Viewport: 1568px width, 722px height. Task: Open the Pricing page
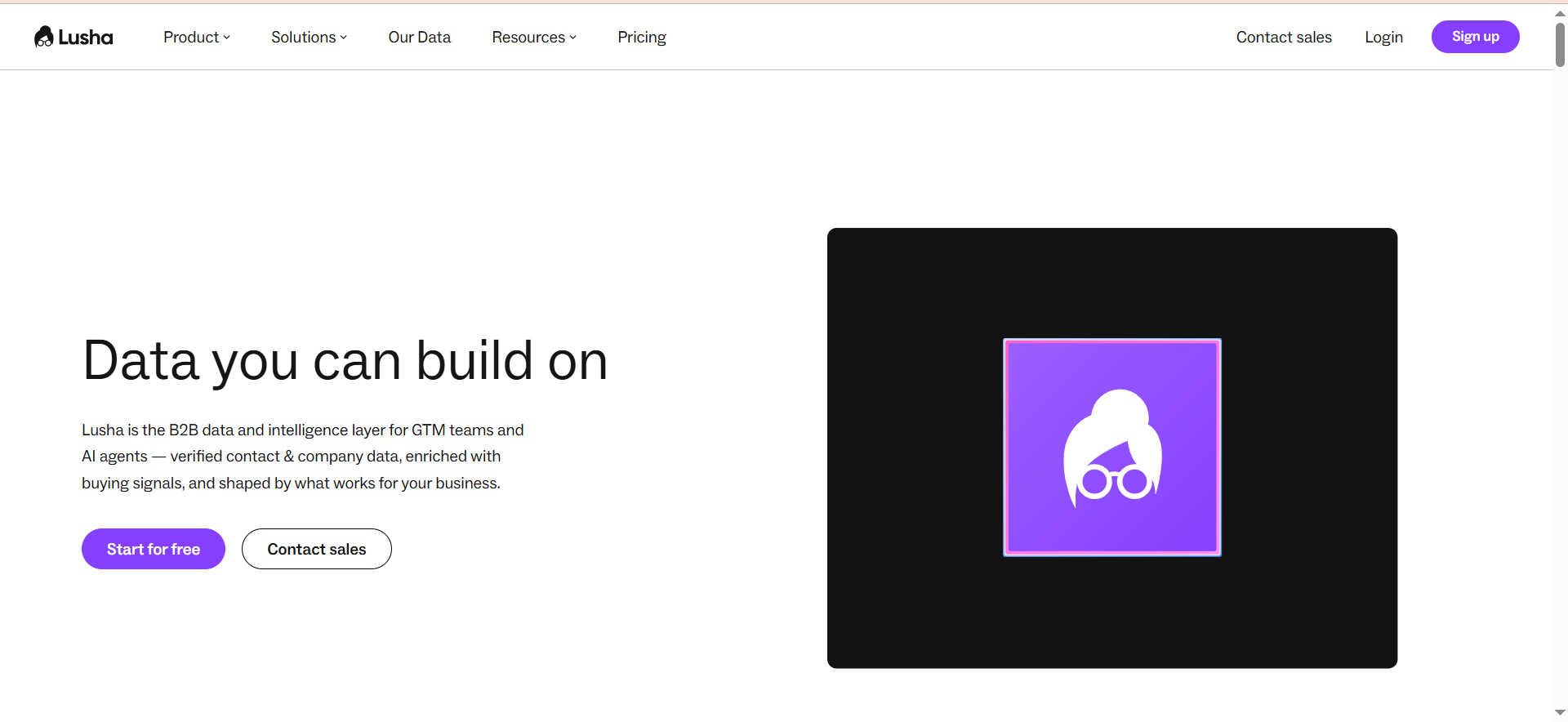pyautogui.click(x=642, y=37)
